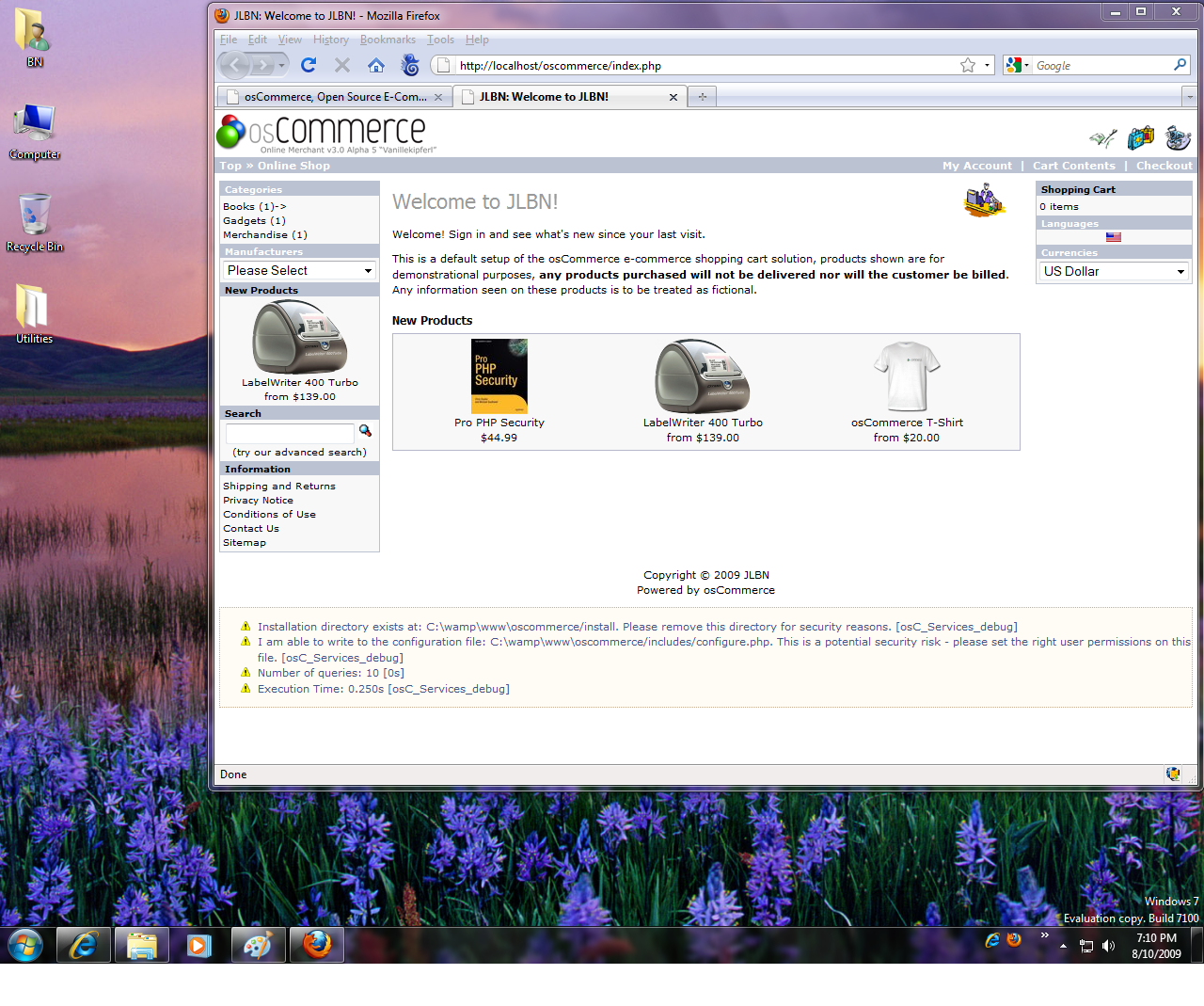Click the sidebar product search input field
Screen dimensions: 1204x1006
coord(290,432)
